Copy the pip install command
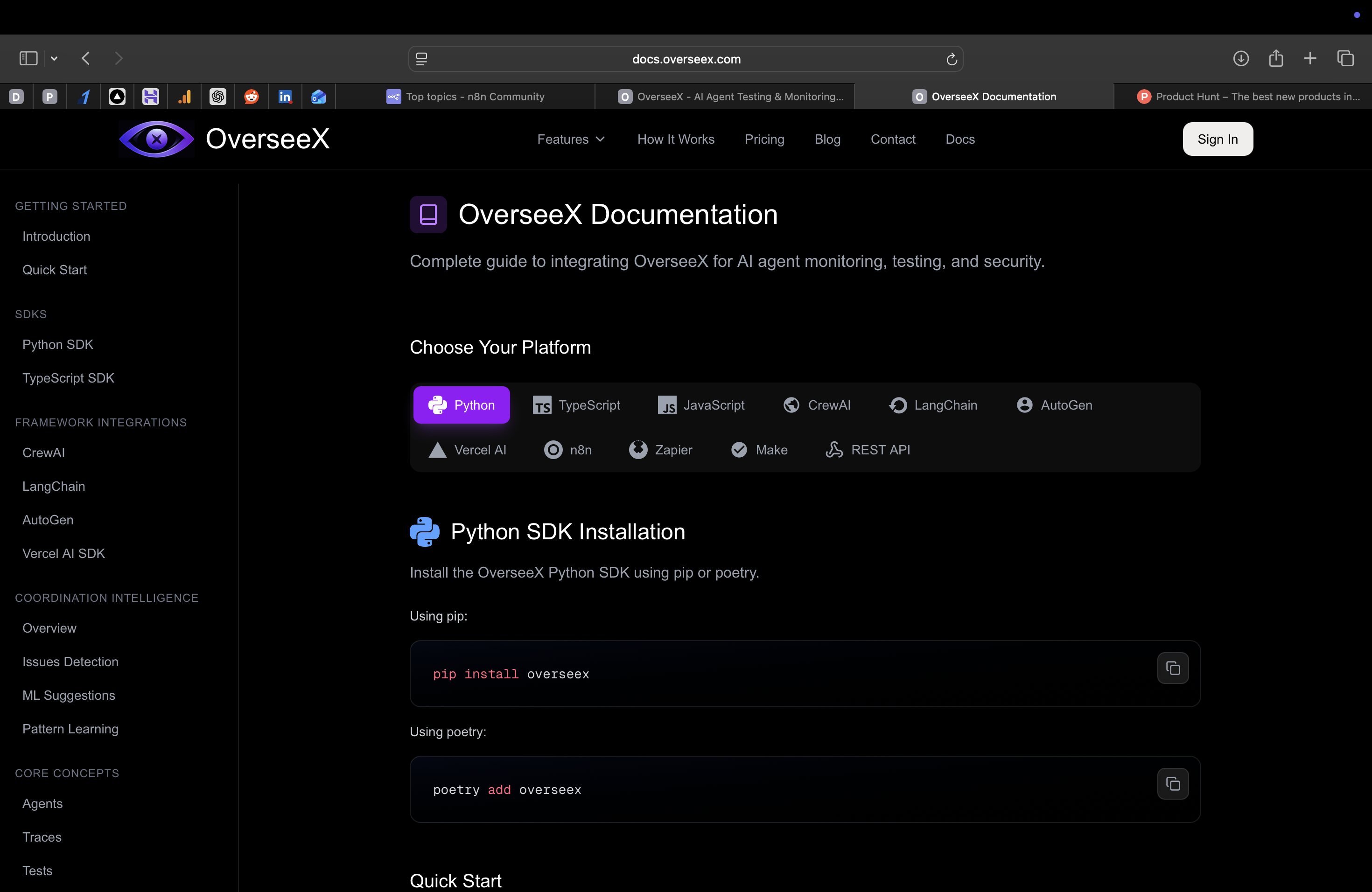Image resolution: width=1372 pixels, height=892 pixels. pos(1173,668)
